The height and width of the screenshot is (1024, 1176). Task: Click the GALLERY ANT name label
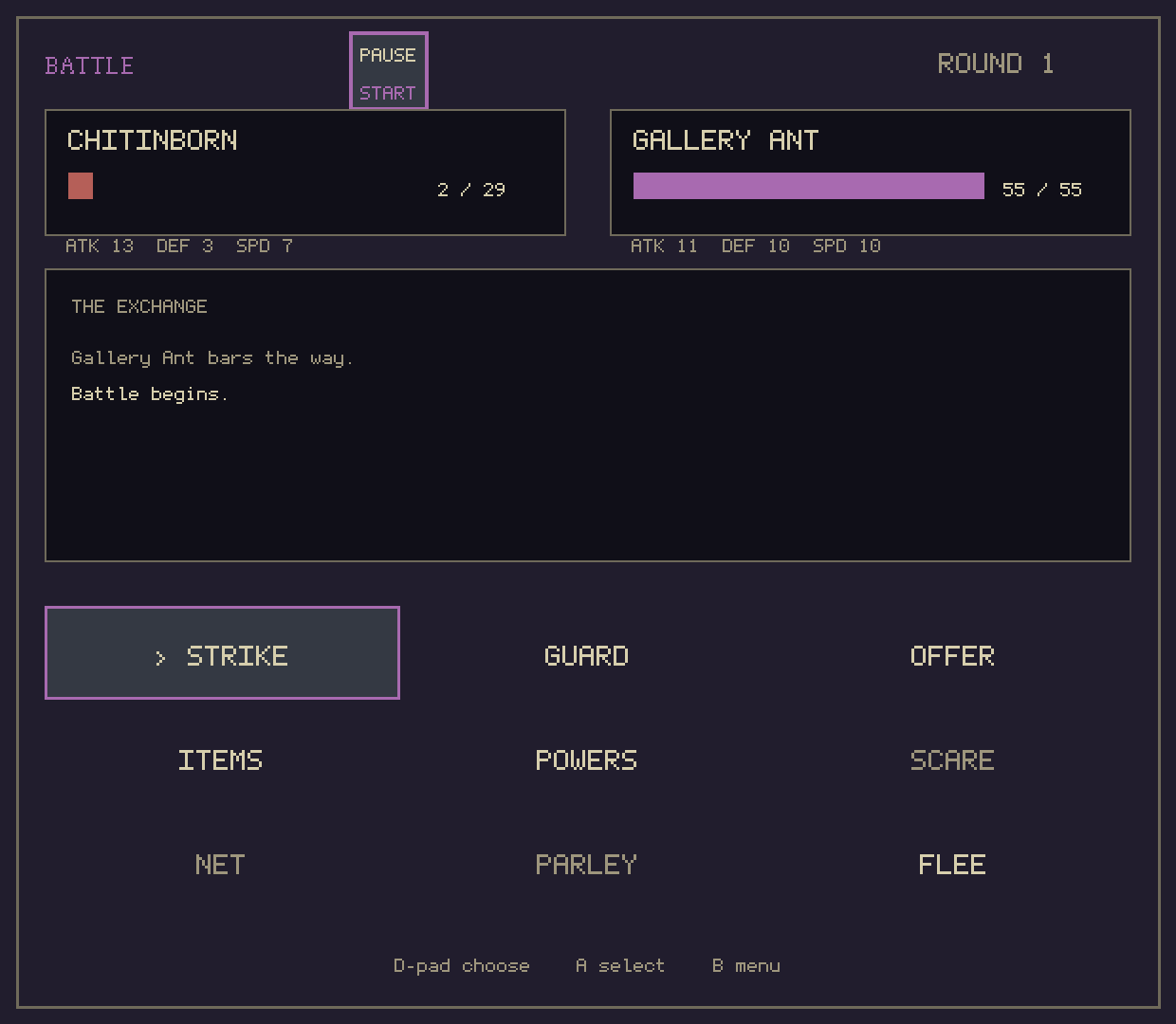point(726,140)
